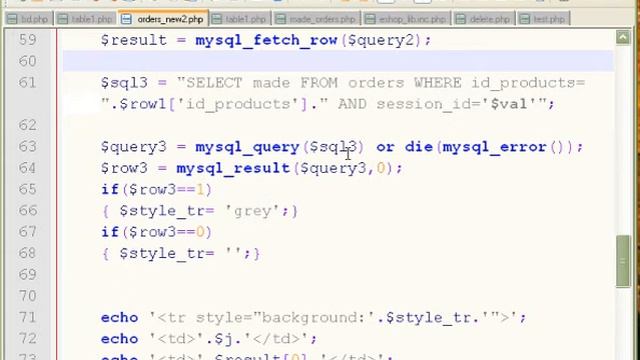The height and width of the screenshot is (360, 640).
Task: Click the word SELECT in the SQL string
Action: [214, 83]
